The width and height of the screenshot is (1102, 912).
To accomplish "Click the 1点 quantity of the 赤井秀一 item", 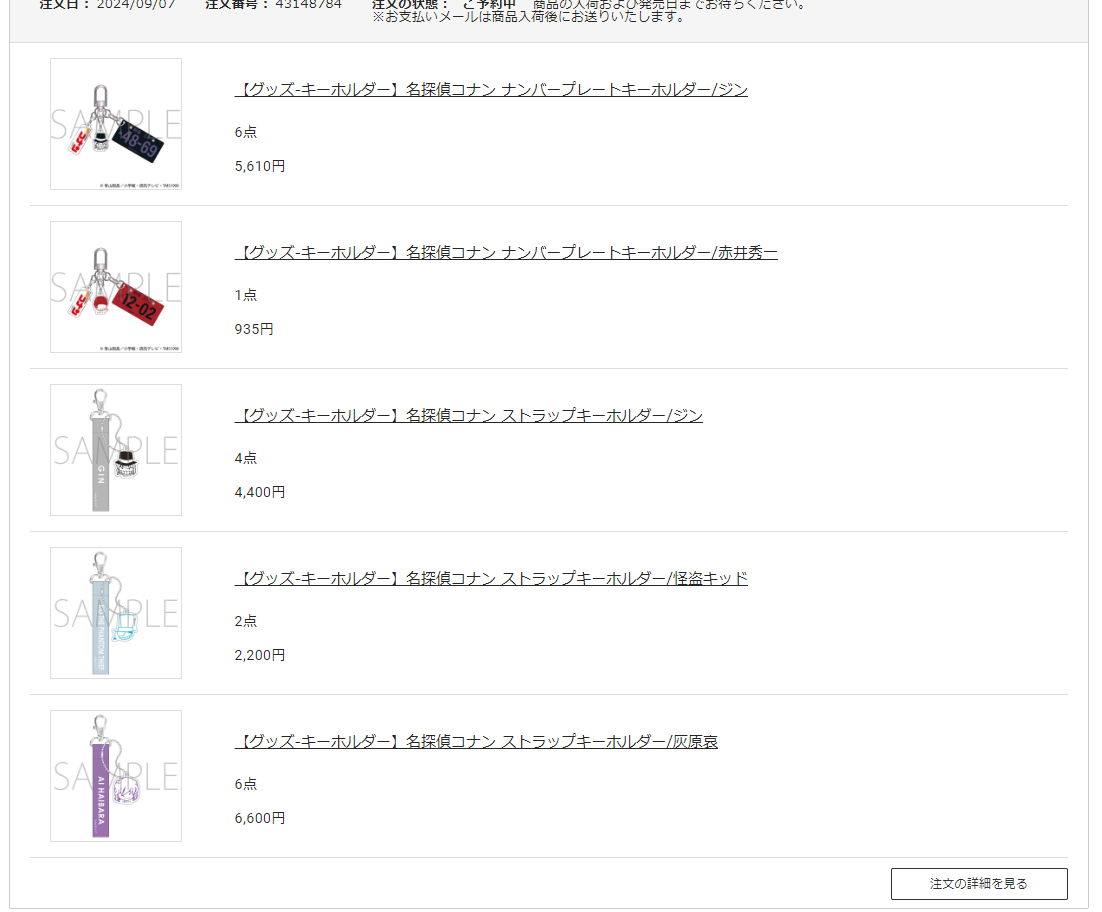I will pyautogui.click(x=246, y=295).
